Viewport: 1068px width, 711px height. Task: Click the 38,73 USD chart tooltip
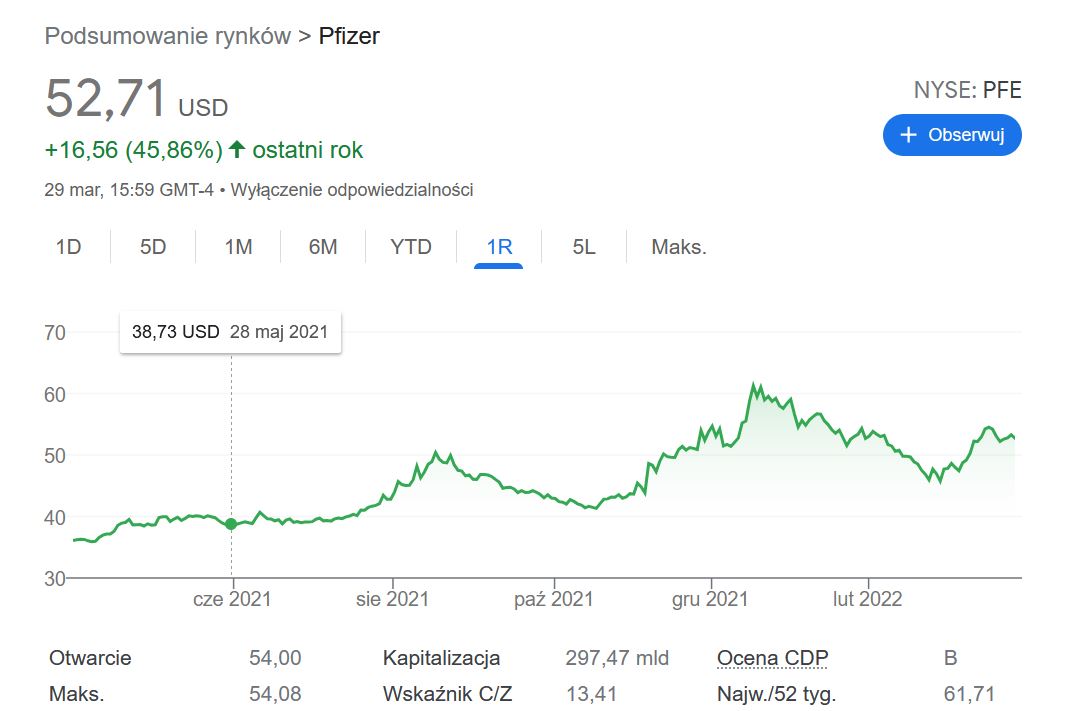point(230,333)
